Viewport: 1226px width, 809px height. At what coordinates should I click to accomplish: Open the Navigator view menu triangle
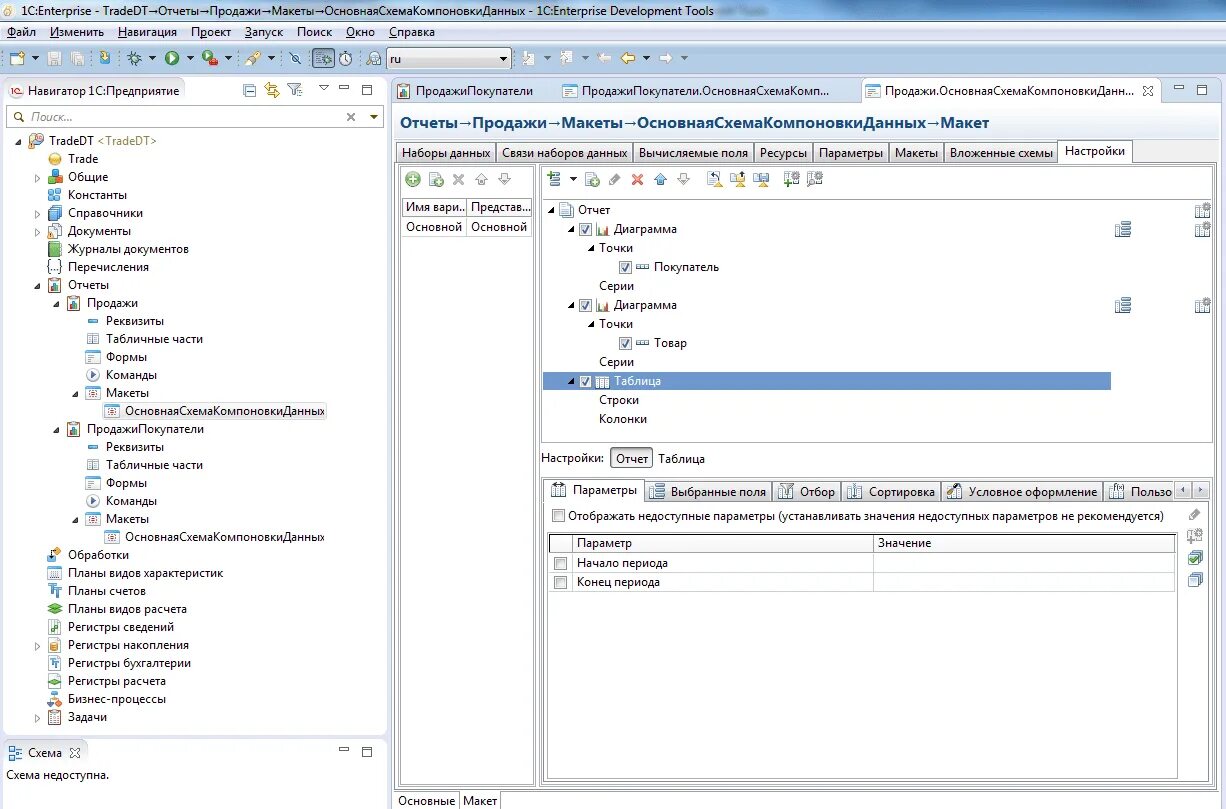[x=323, y=89]
